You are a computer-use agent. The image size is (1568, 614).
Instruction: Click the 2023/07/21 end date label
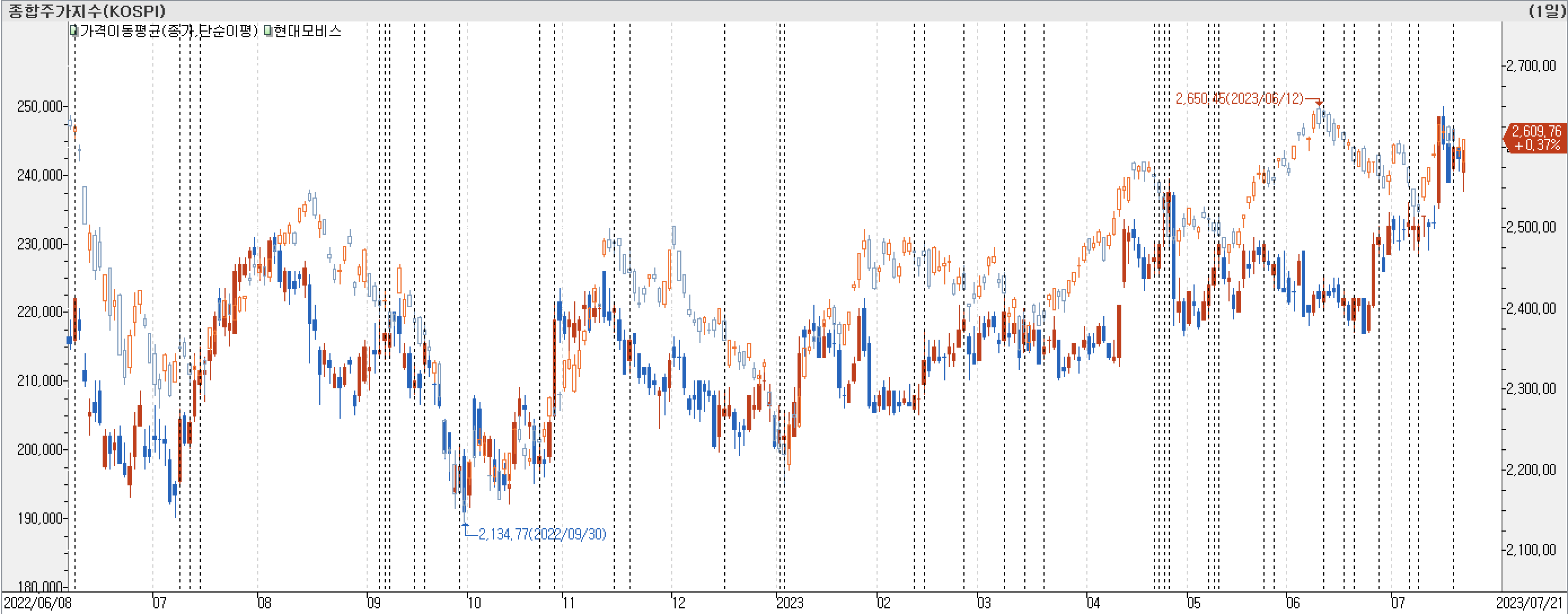1530,603
